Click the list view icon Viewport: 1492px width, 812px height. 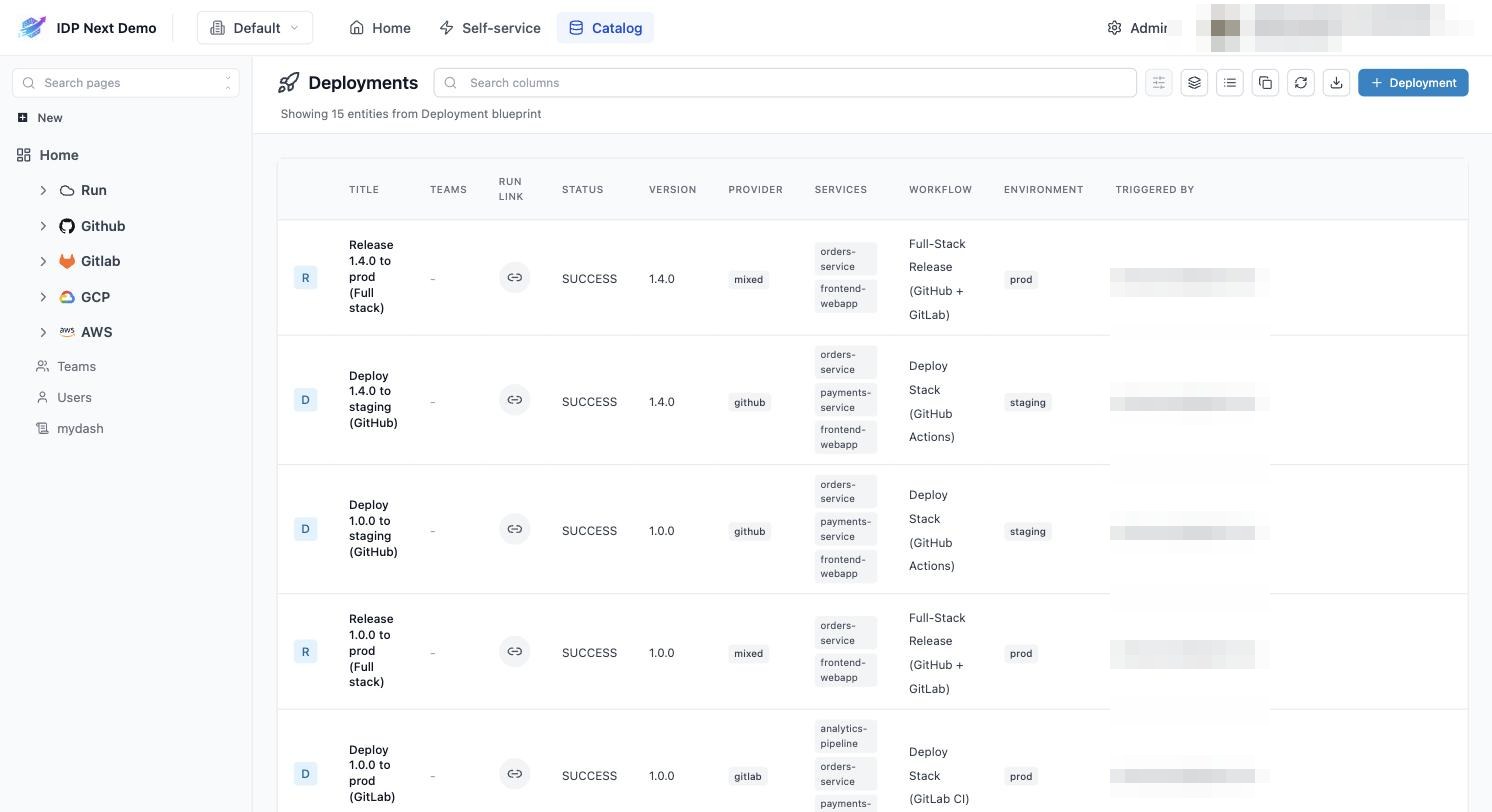[x=1230, y=83]
